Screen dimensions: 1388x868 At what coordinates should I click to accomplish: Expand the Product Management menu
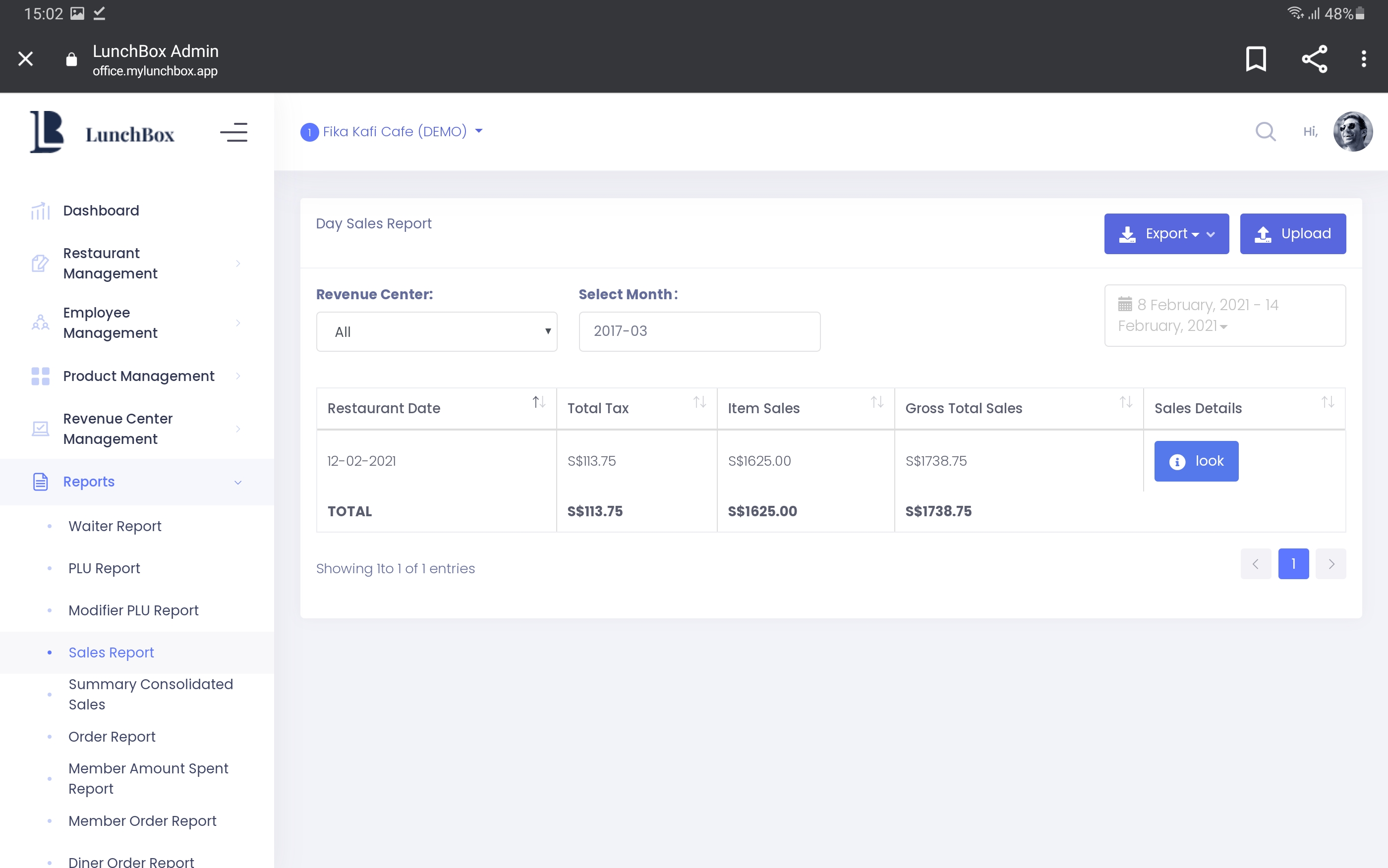(x=138, y=376)
